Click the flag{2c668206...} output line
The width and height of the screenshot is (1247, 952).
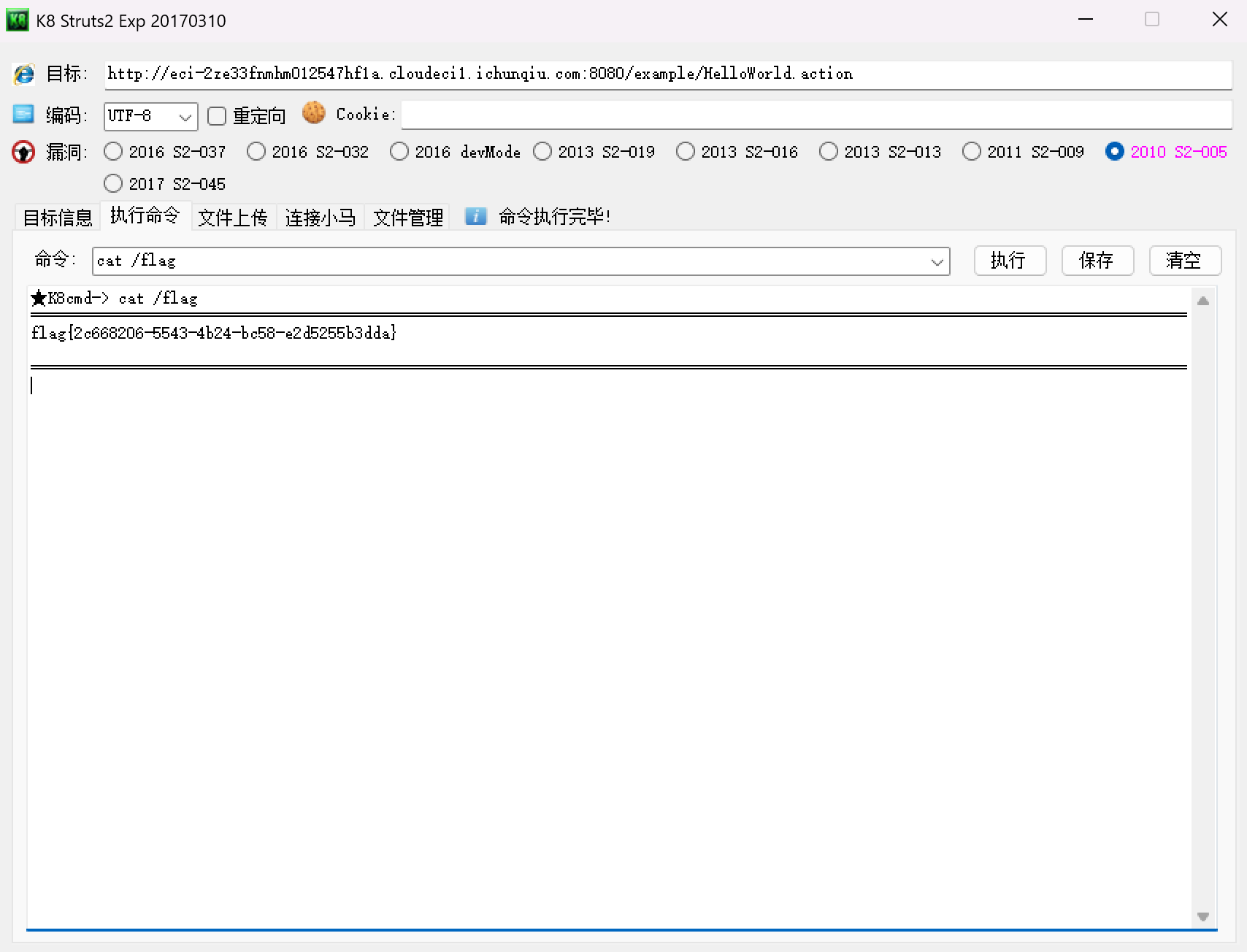pyautogui.click(x=214, y=333)
